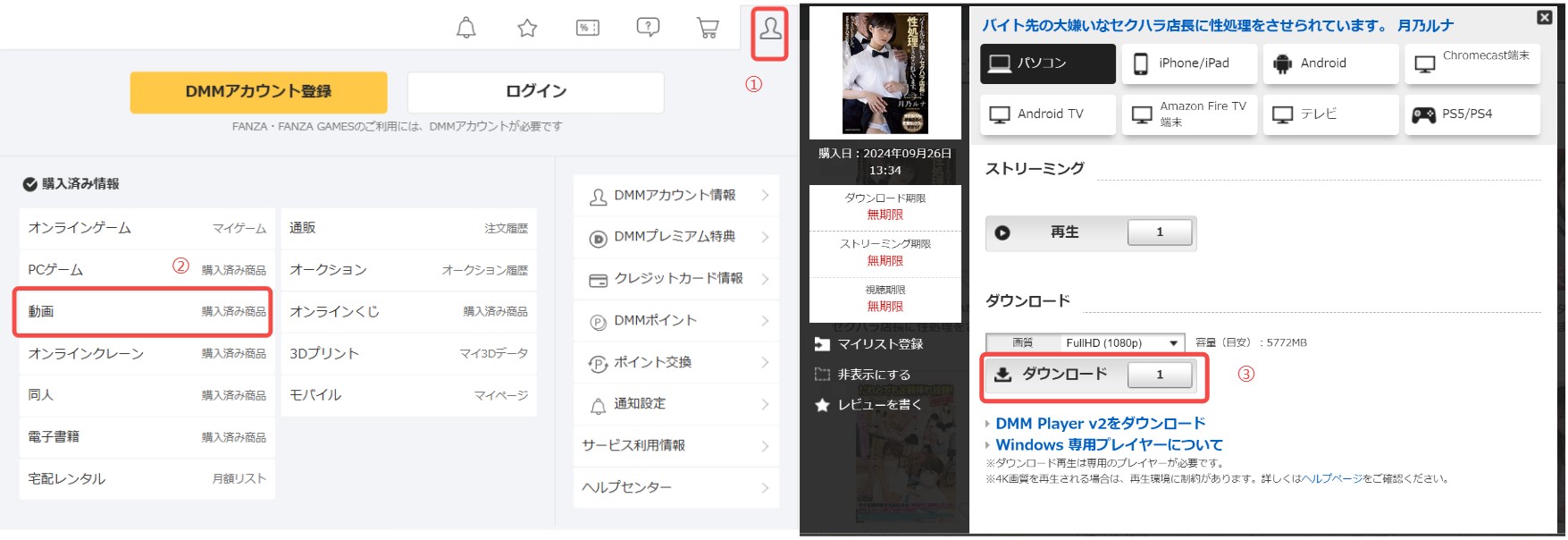Select the Android device tab
Viewport: 1568px width, 540px height.
(1331, 63)
